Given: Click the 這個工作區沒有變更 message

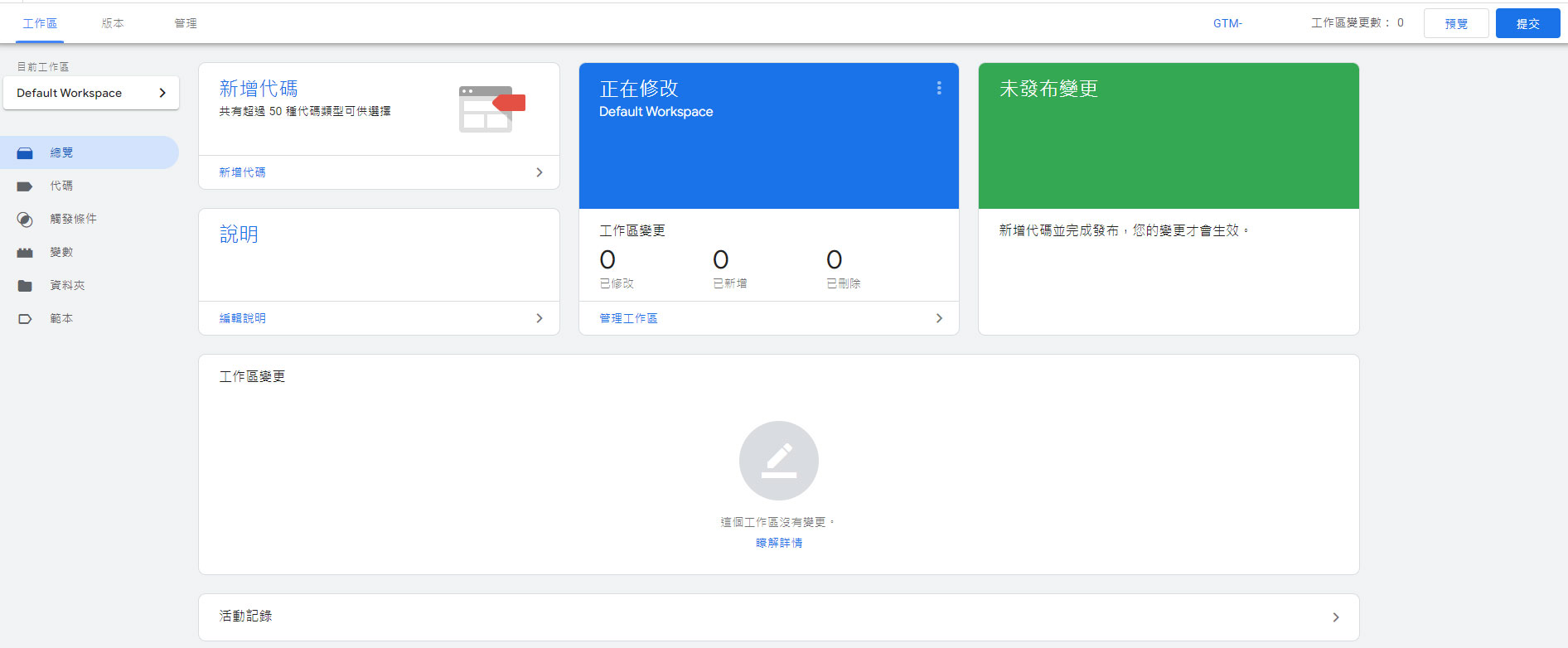Looking at the screenshot, I should 778,522.
